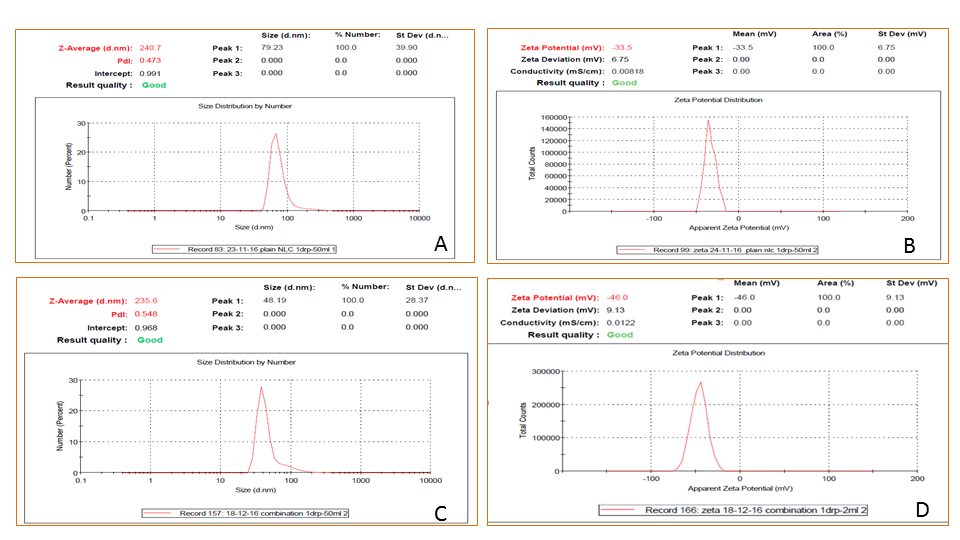Click the panel letter D
Screen dimensions: 960x540
click(x=921, y=510)
